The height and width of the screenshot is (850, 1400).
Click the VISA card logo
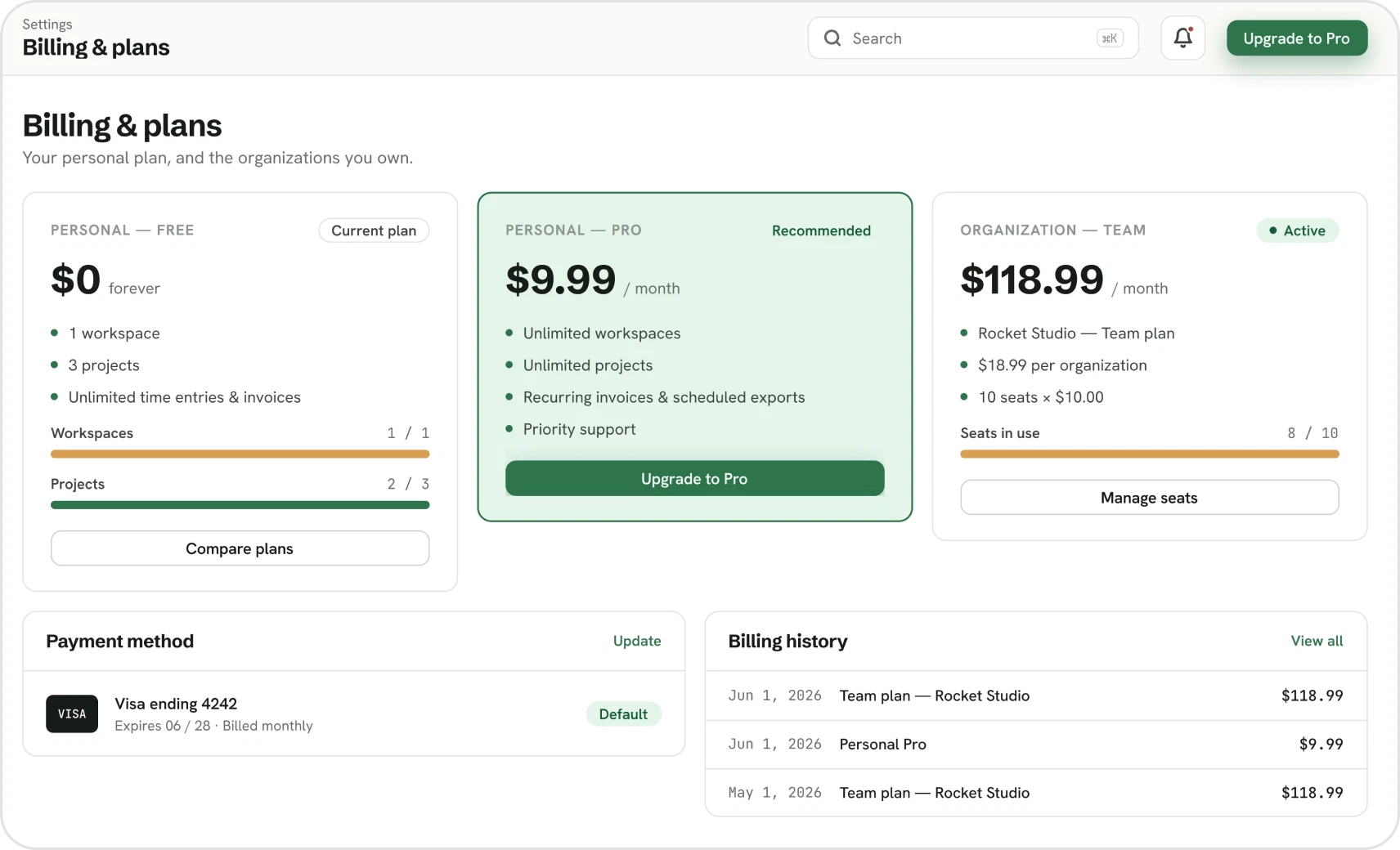click(x=72, y=714)
